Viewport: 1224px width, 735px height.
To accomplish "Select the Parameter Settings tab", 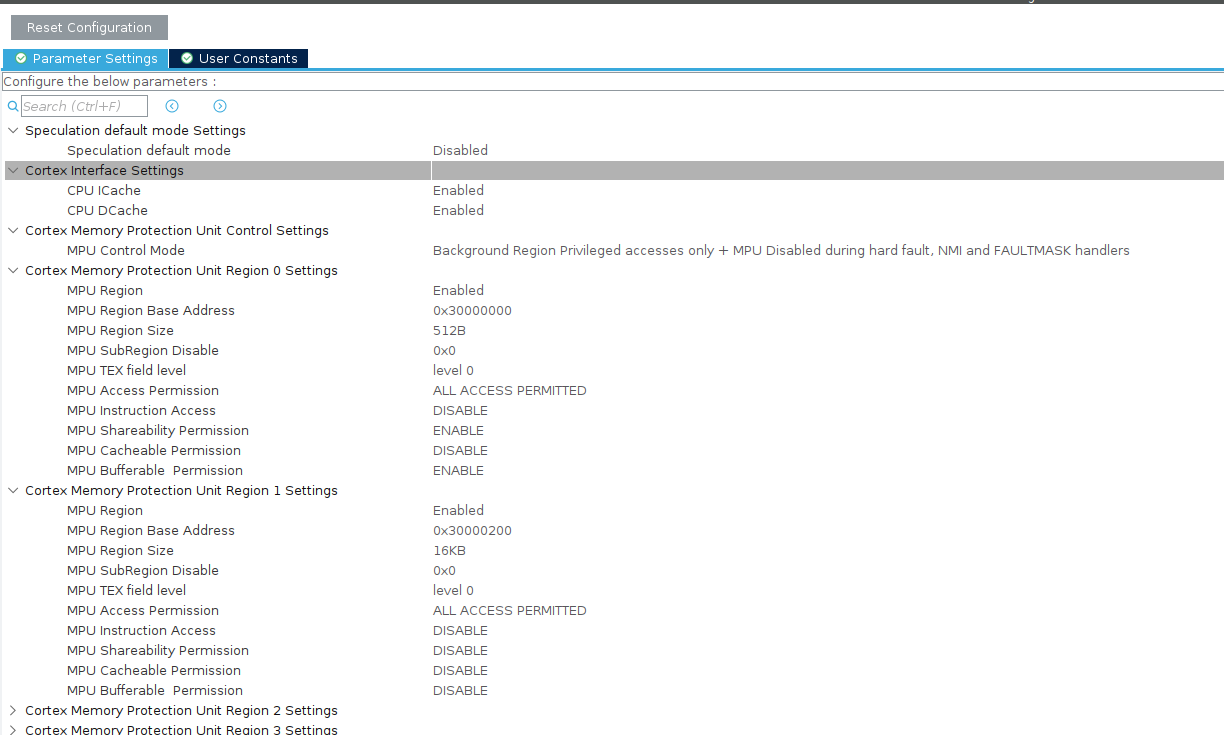I will pyautogui.click(x=94, y=58).
